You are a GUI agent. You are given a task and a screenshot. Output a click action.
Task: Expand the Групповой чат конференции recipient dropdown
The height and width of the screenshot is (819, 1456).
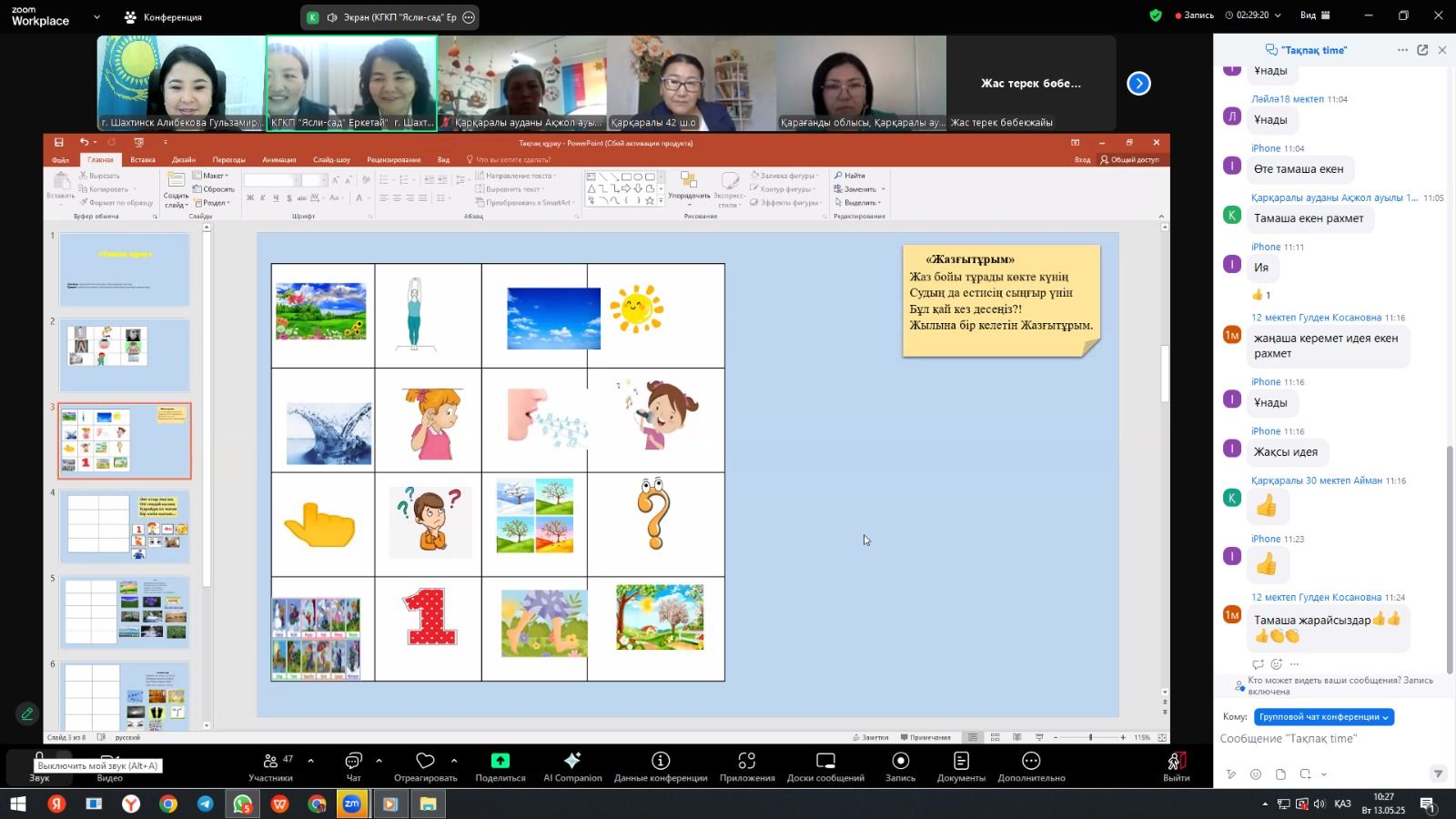click(1323, 717)
